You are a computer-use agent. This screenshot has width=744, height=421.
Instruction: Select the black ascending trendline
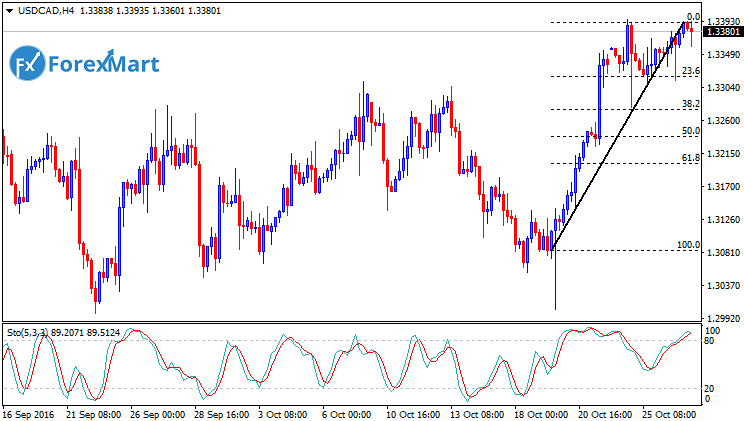point(618,134)
